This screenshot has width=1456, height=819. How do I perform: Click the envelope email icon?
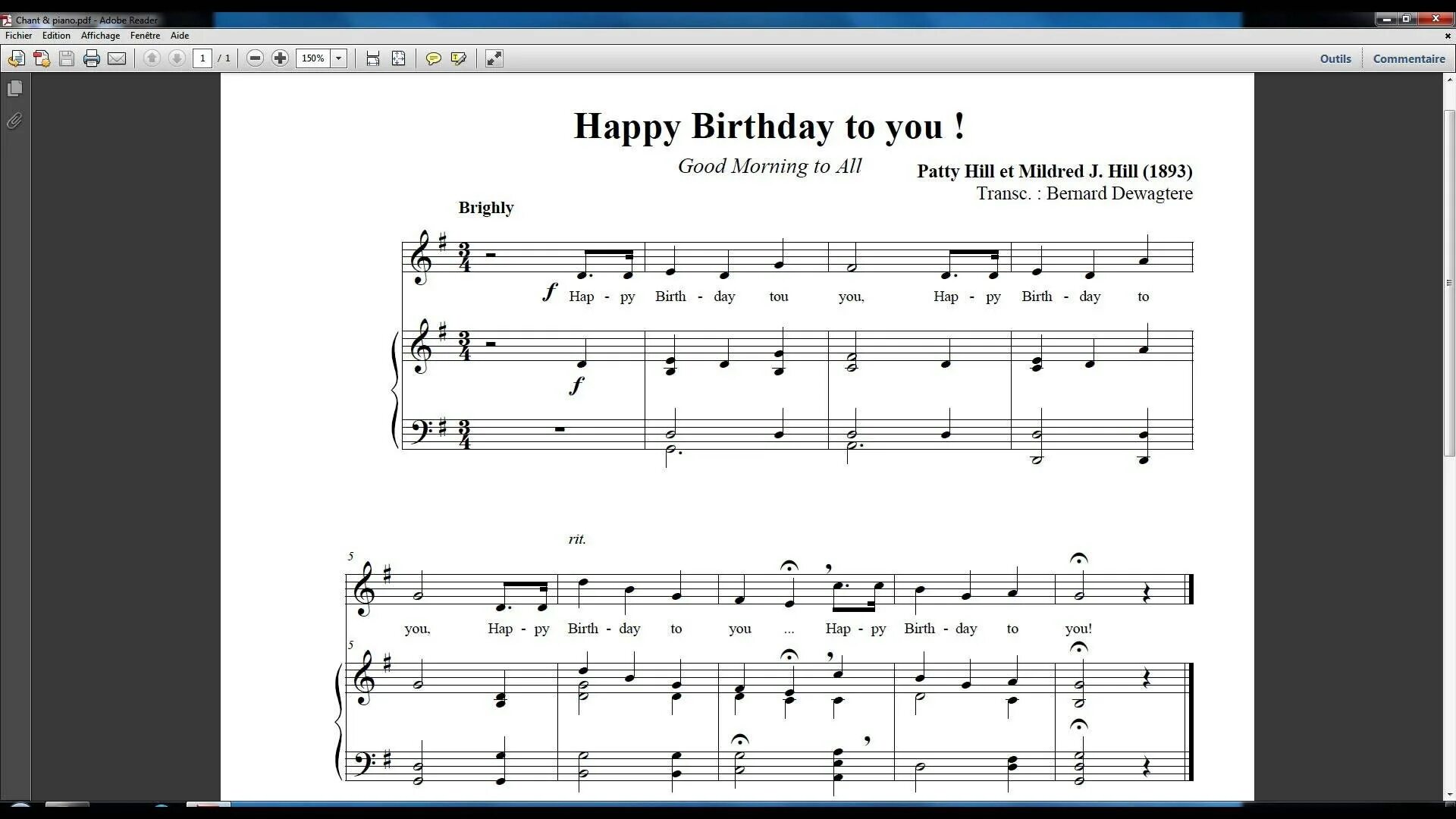pos(117,58)
